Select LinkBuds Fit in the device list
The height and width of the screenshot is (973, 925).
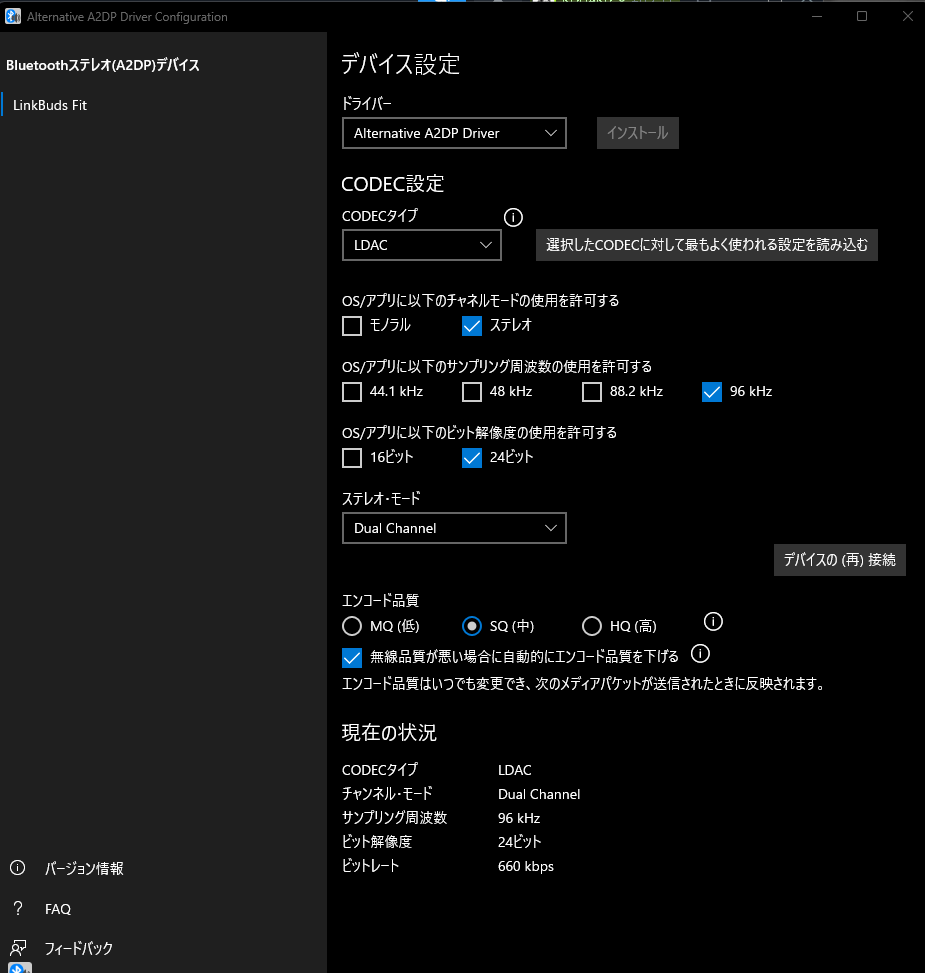click(x=163, y=105)
